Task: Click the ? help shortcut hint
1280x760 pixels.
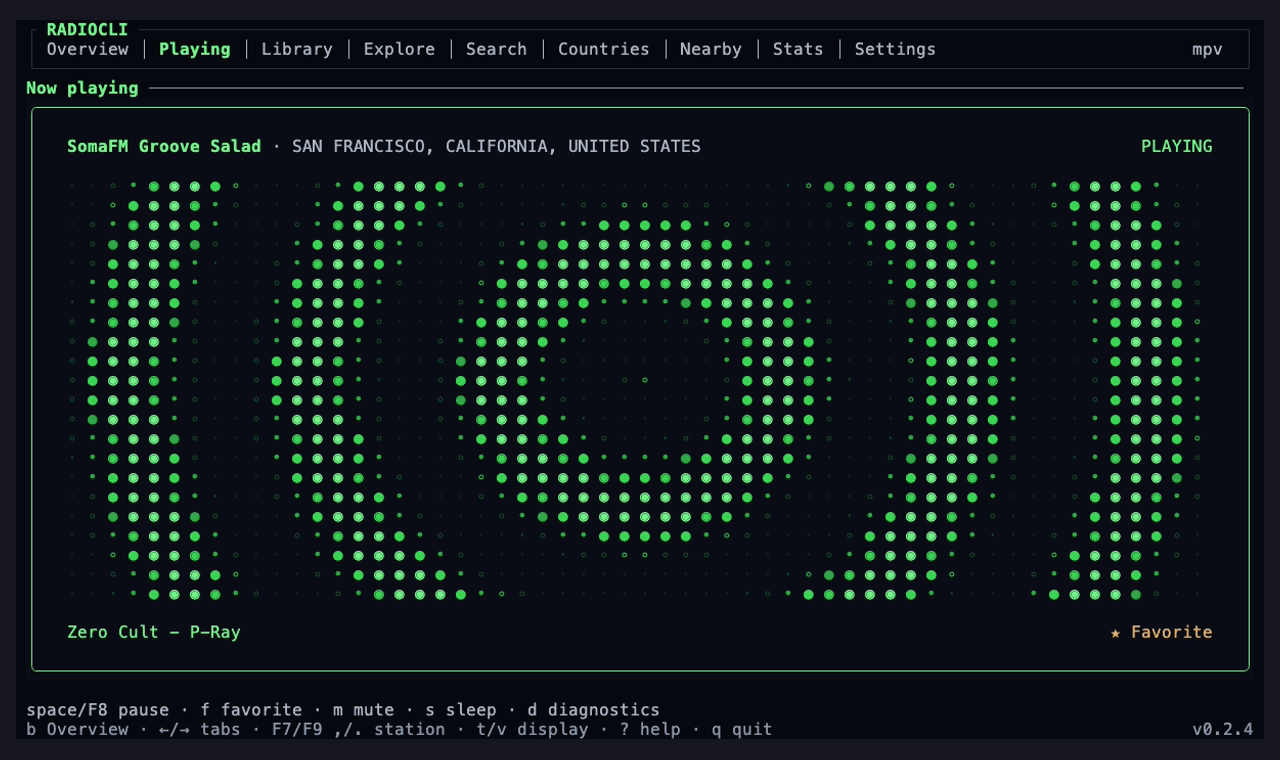Action: (x=650, y=729)
